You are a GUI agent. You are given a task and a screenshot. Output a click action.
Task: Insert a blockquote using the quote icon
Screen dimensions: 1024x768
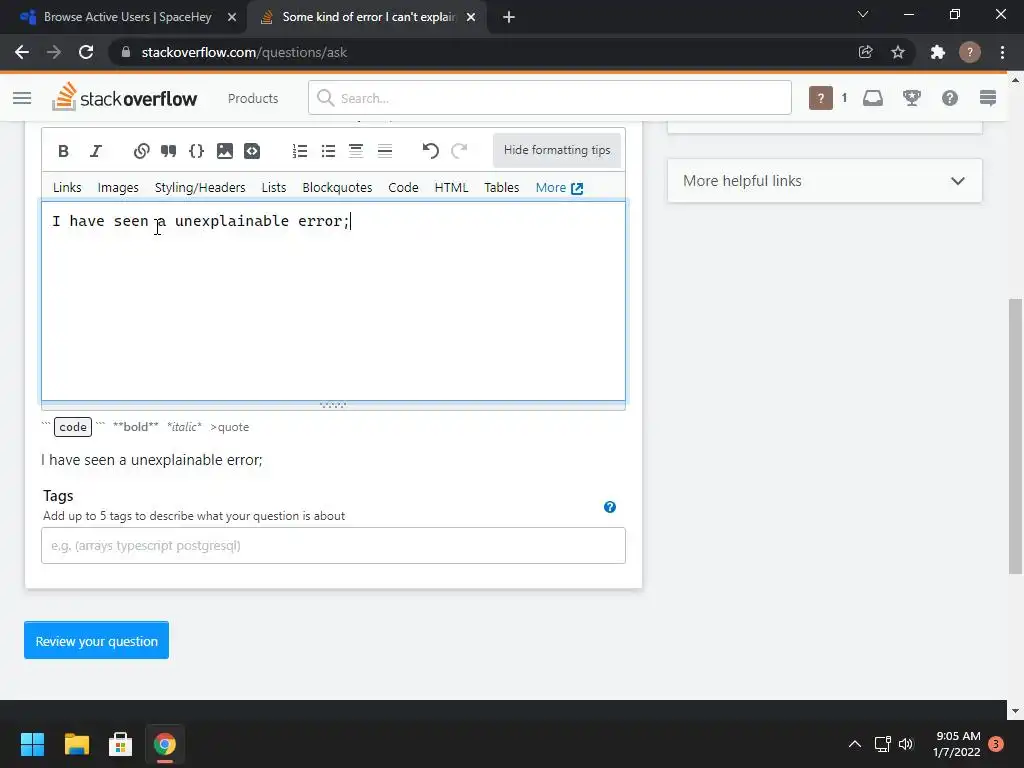point(168,151)
